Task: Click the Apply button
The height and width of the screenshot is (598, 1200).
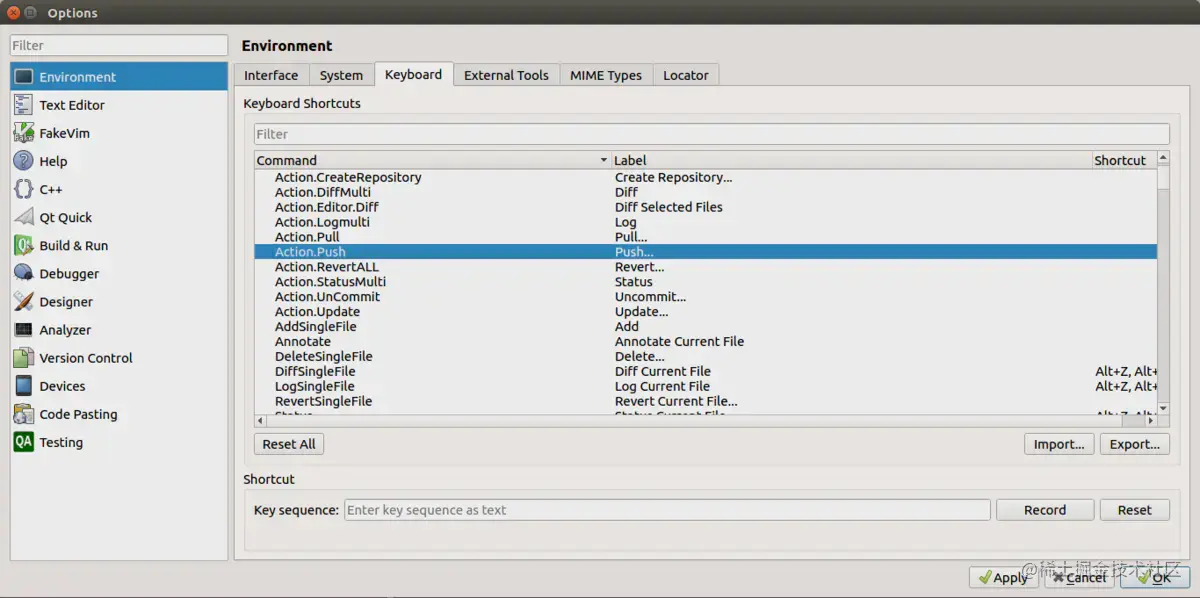Action: [1003, 578]
